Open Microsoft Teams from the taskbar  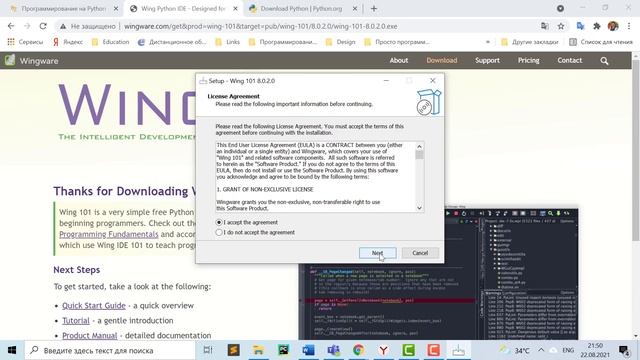coord(333,350)
